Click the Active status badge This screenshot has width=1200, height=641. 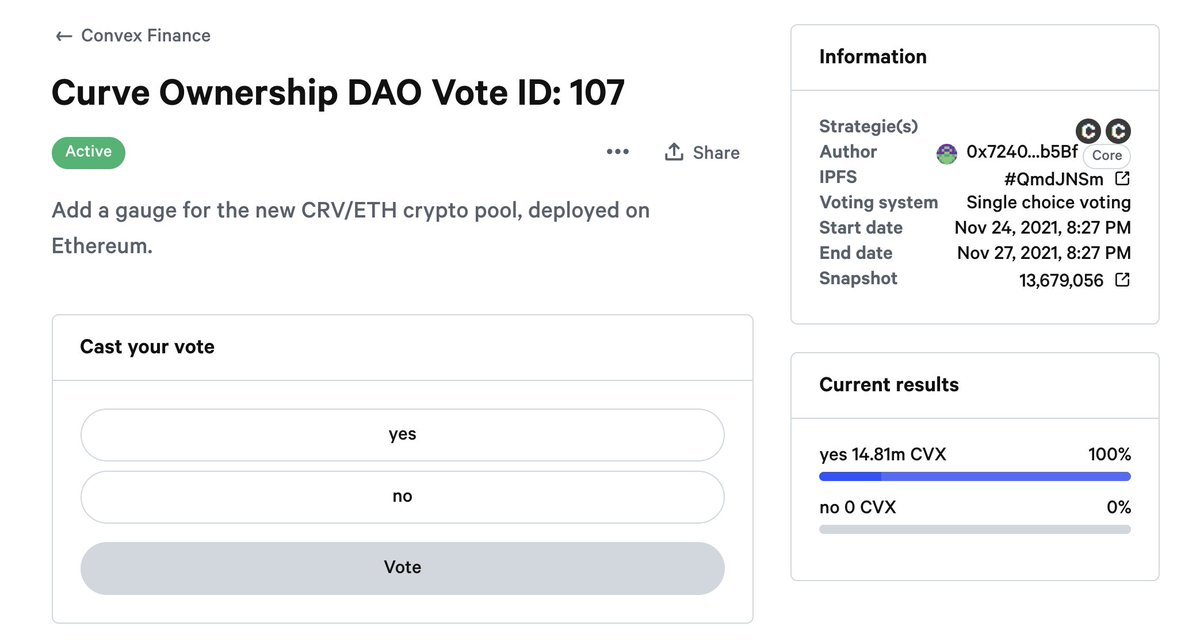88,152
